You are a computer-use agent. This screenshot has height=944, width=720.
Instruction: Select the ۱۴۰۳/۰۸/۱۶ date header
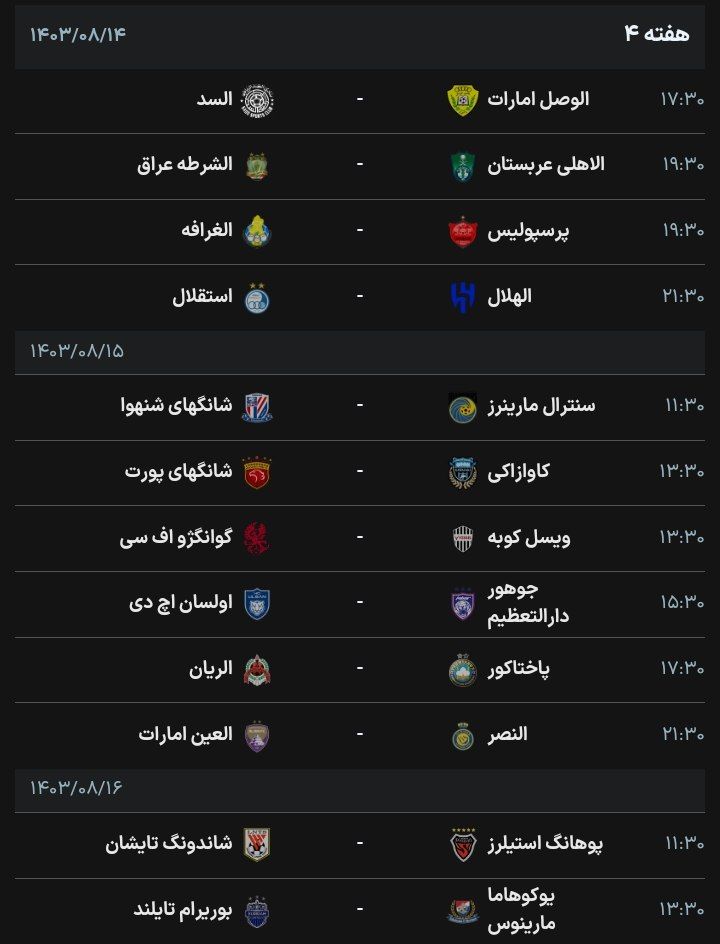76,788
